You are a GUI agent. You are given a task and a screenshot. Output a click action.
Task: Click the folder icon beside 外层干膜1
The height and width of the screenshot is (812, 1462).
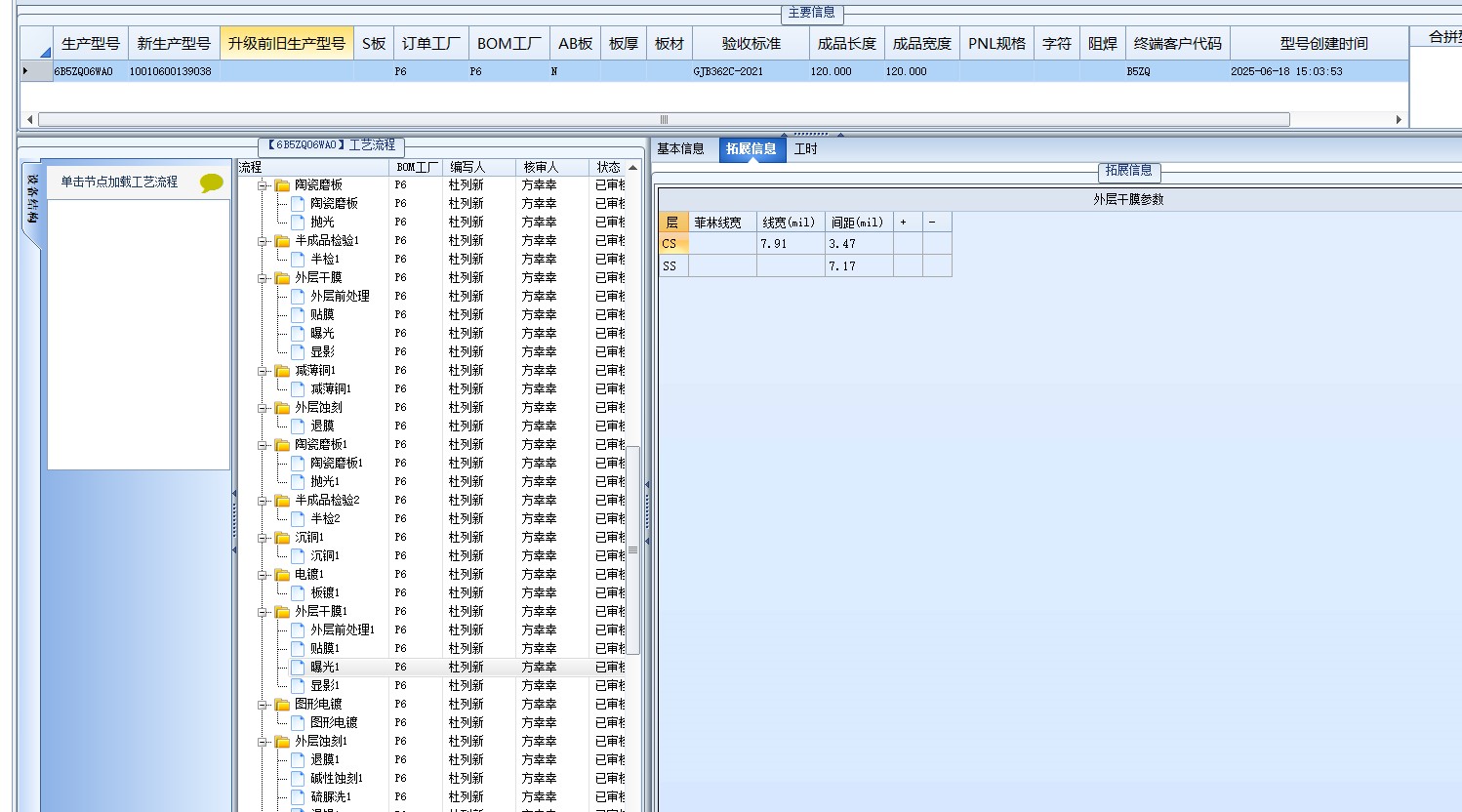point(282,612)
